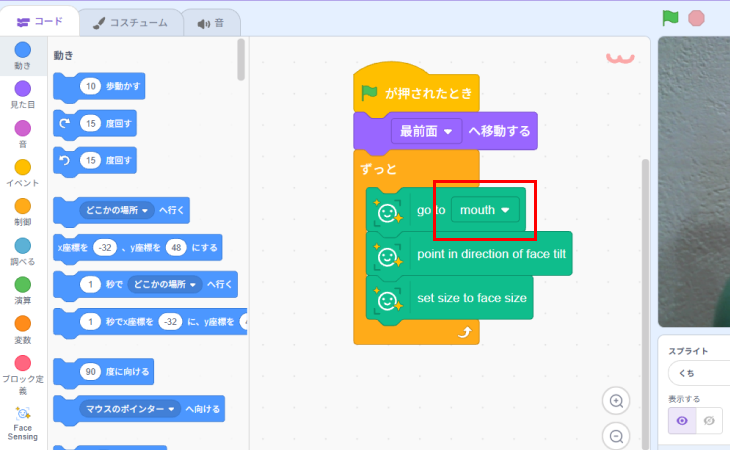
Task: Select the イベント events category
Action: (x=22, y=172)
